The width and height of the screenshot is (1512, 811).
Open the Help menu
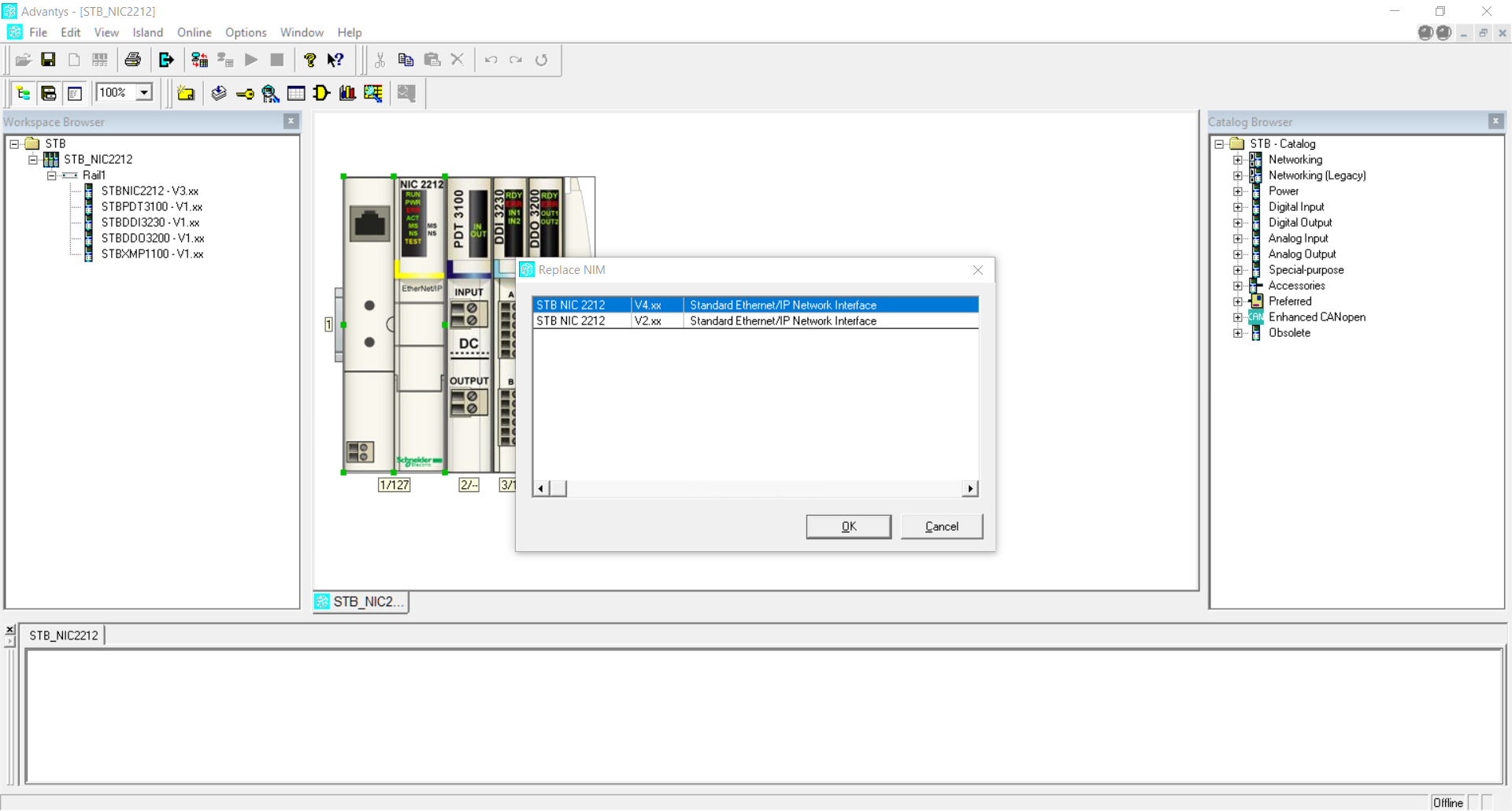[x=350, y=32]
